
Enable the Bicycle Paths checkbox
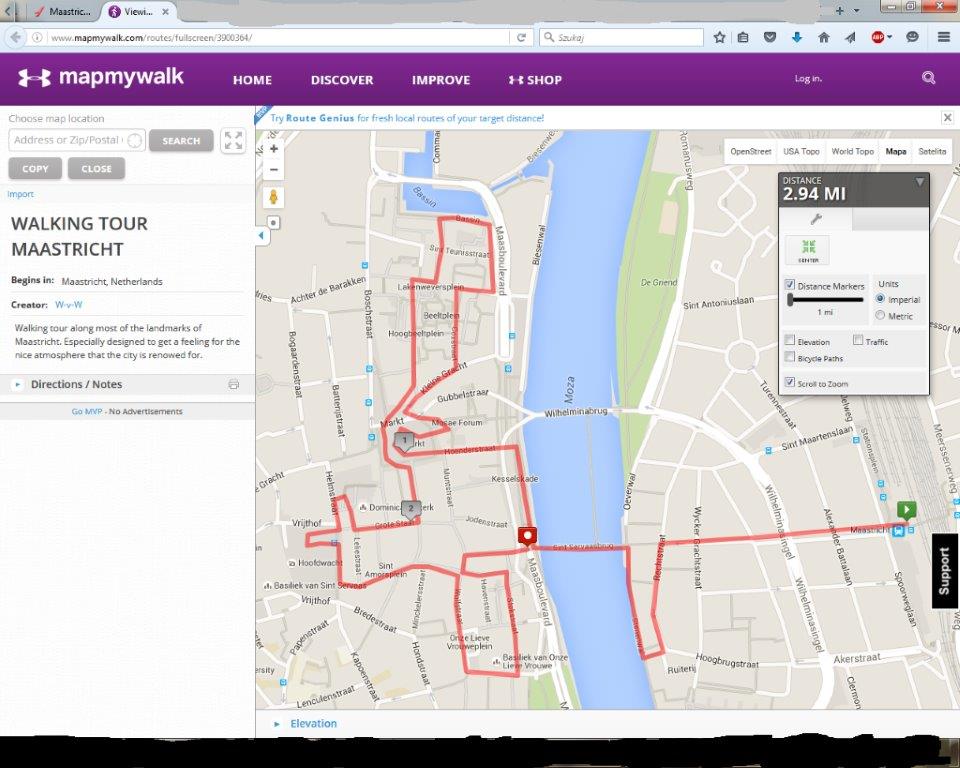[x=790, y=357]
